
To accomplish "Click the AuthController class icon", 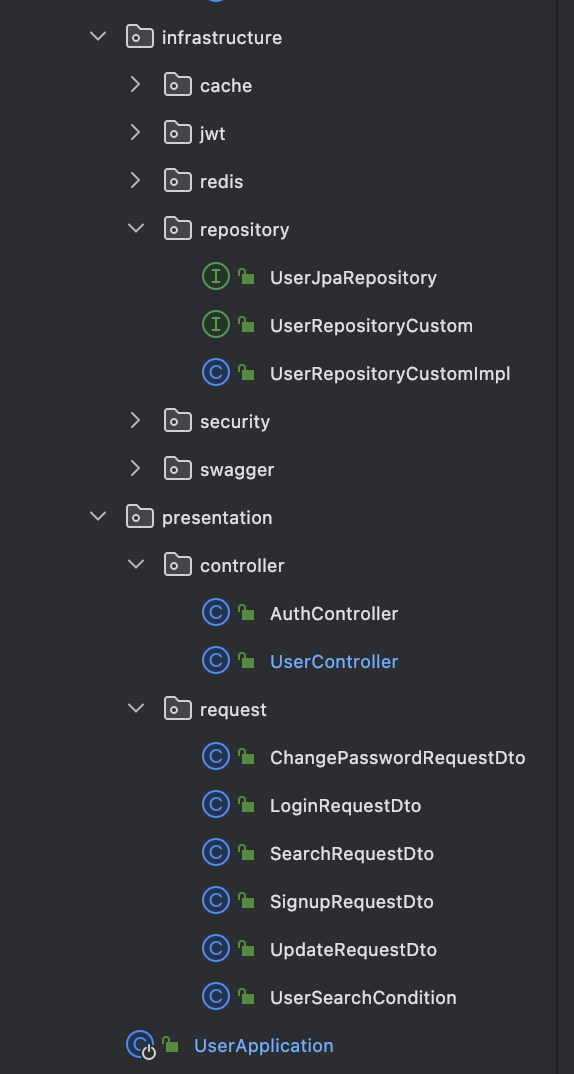I will (x=216, y=613).
